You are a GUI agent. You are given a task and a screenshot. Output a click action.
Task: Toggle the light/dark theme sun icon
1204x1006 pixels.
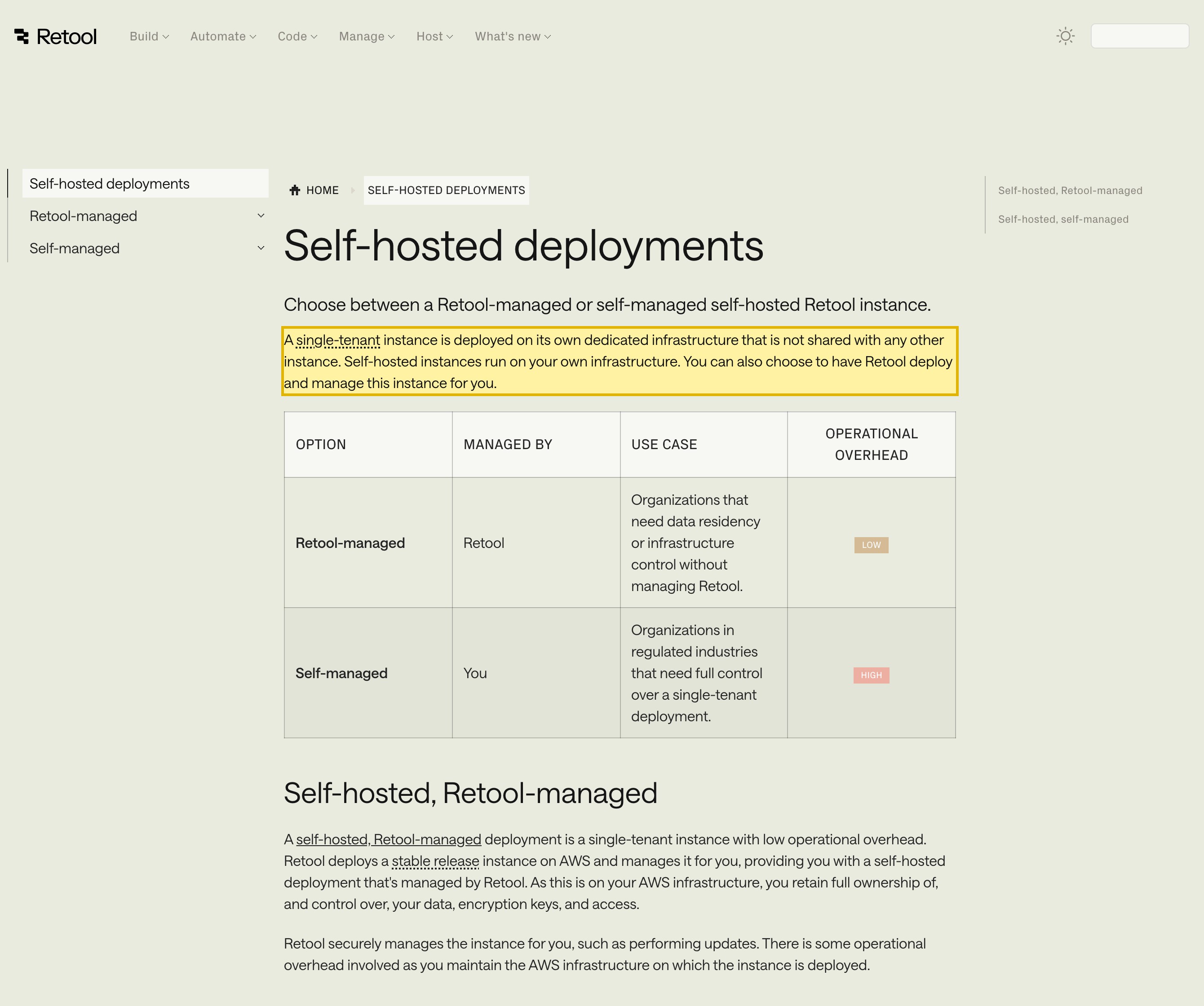tap(1065, 36)
